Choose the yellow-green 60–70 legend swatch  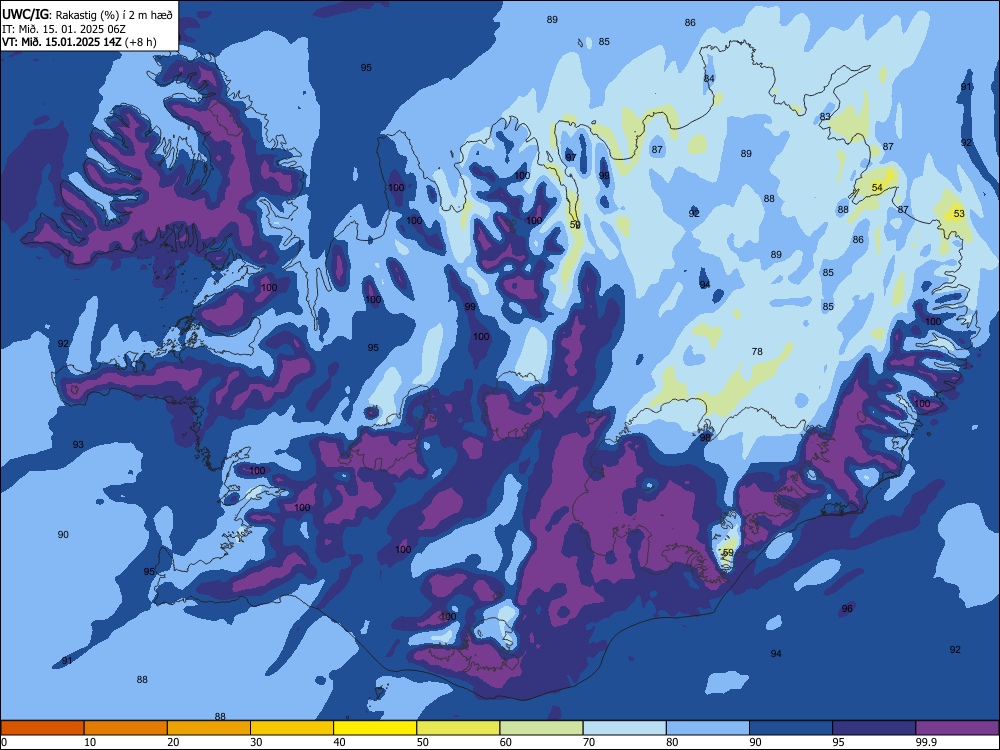(541, 728)
